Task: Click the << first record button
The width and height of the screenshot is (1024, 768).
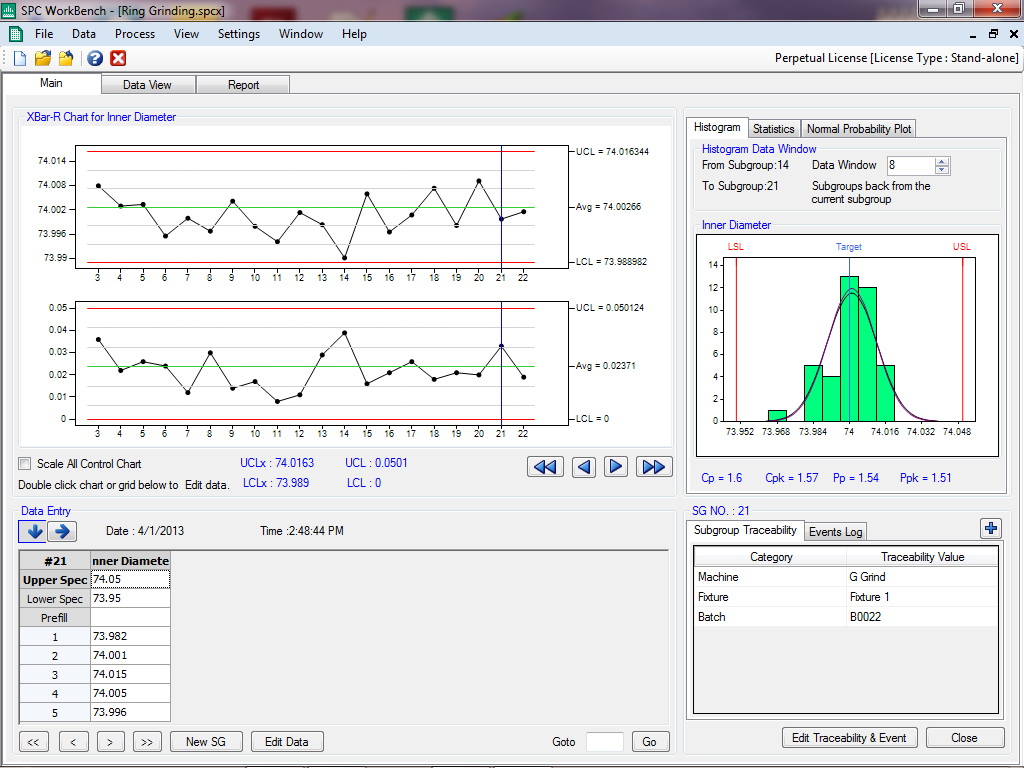Action: (x=33, y=742)
